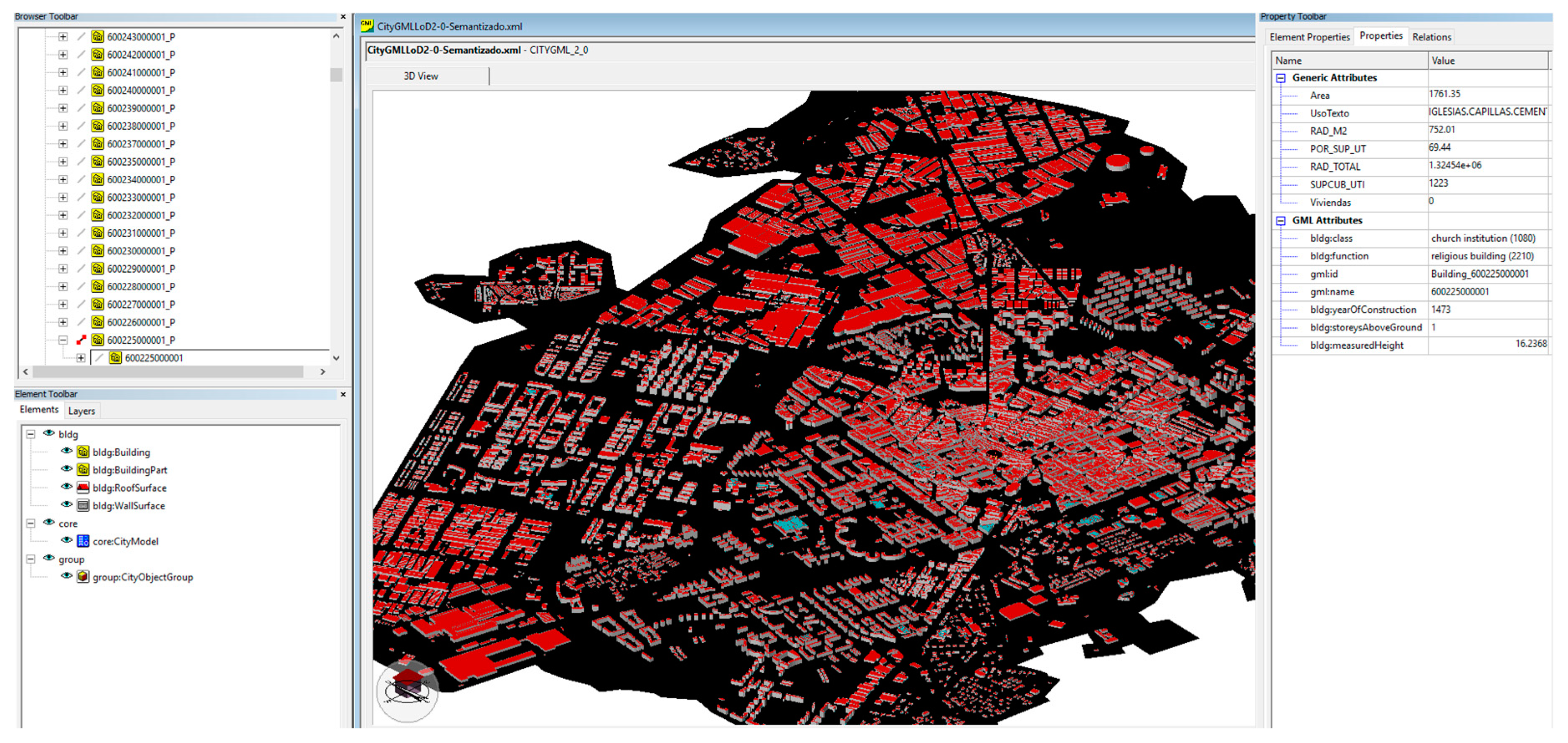Open the Relations tab
The image size is (1568, 743).
(1431, 37)
